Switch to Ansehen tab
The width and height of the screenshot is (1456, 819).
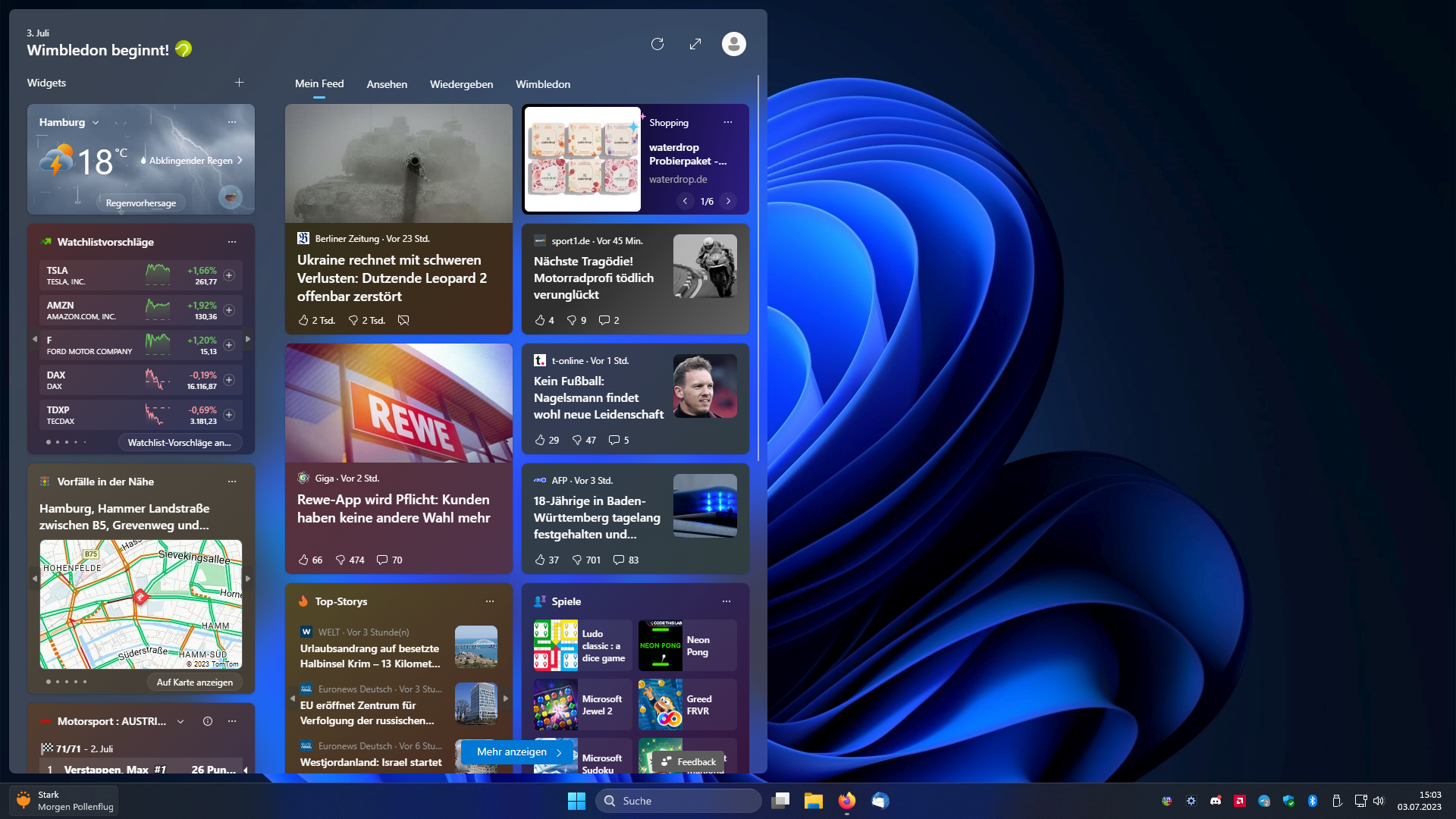387,84
